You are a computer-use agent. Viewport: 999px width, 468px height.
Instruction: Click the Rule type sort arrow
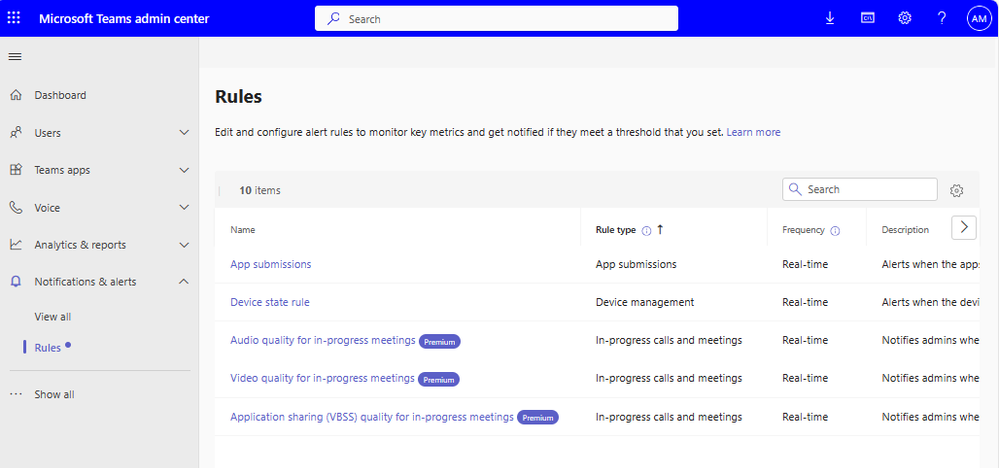pos(660,230)
